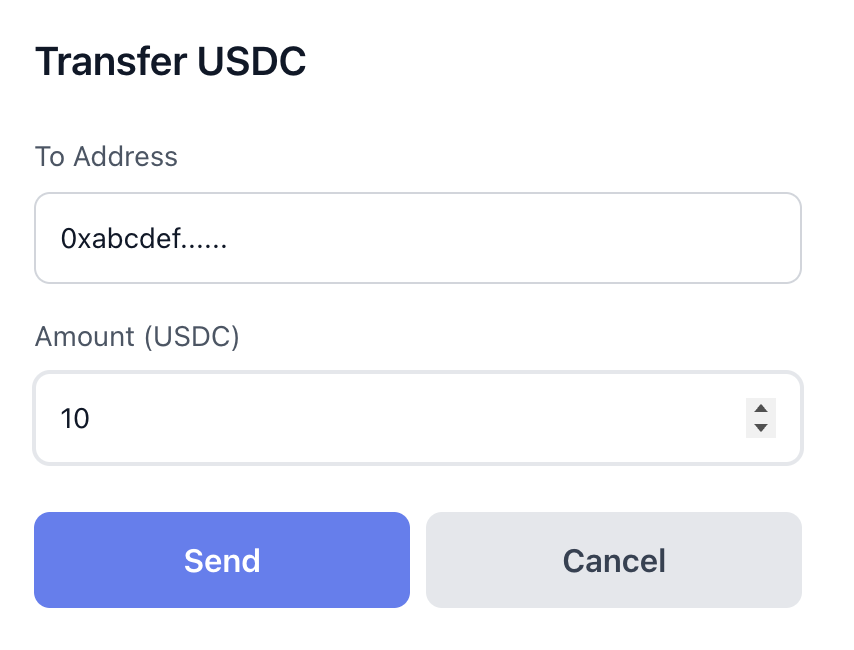Click the amount stepper down arrow
Image resolution: width=854 pixels, height=650 pixels.
(x=761, y=426)
